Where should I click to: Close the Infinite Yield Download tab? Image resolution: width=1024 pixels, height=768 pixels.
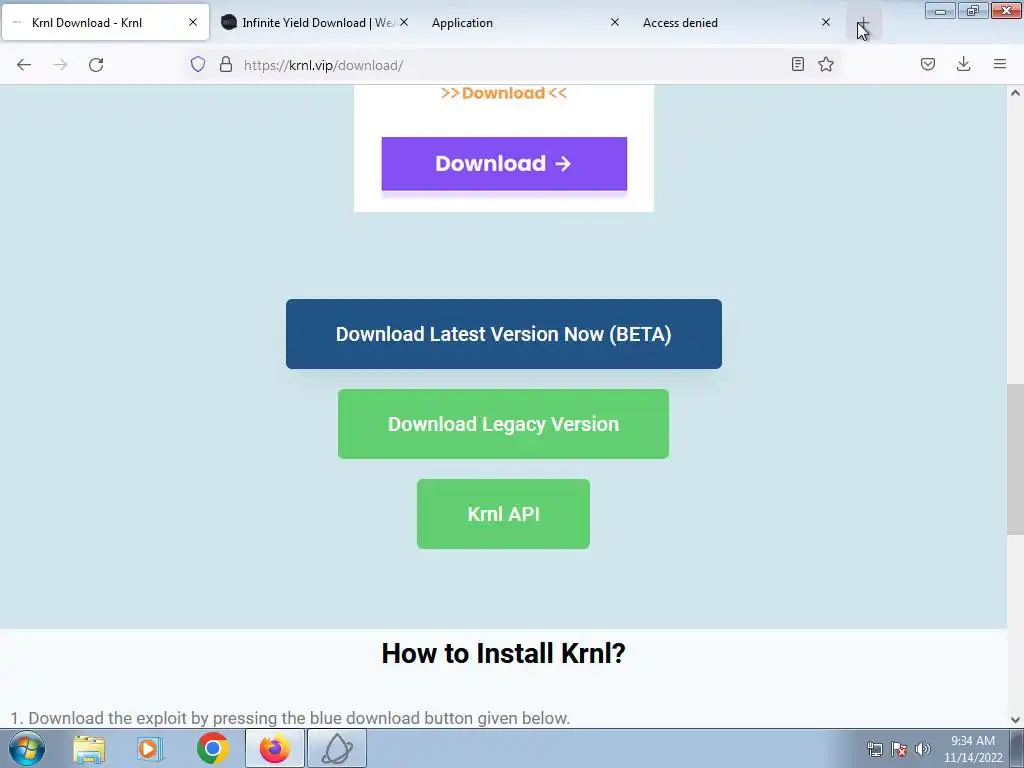click(404, 22)
